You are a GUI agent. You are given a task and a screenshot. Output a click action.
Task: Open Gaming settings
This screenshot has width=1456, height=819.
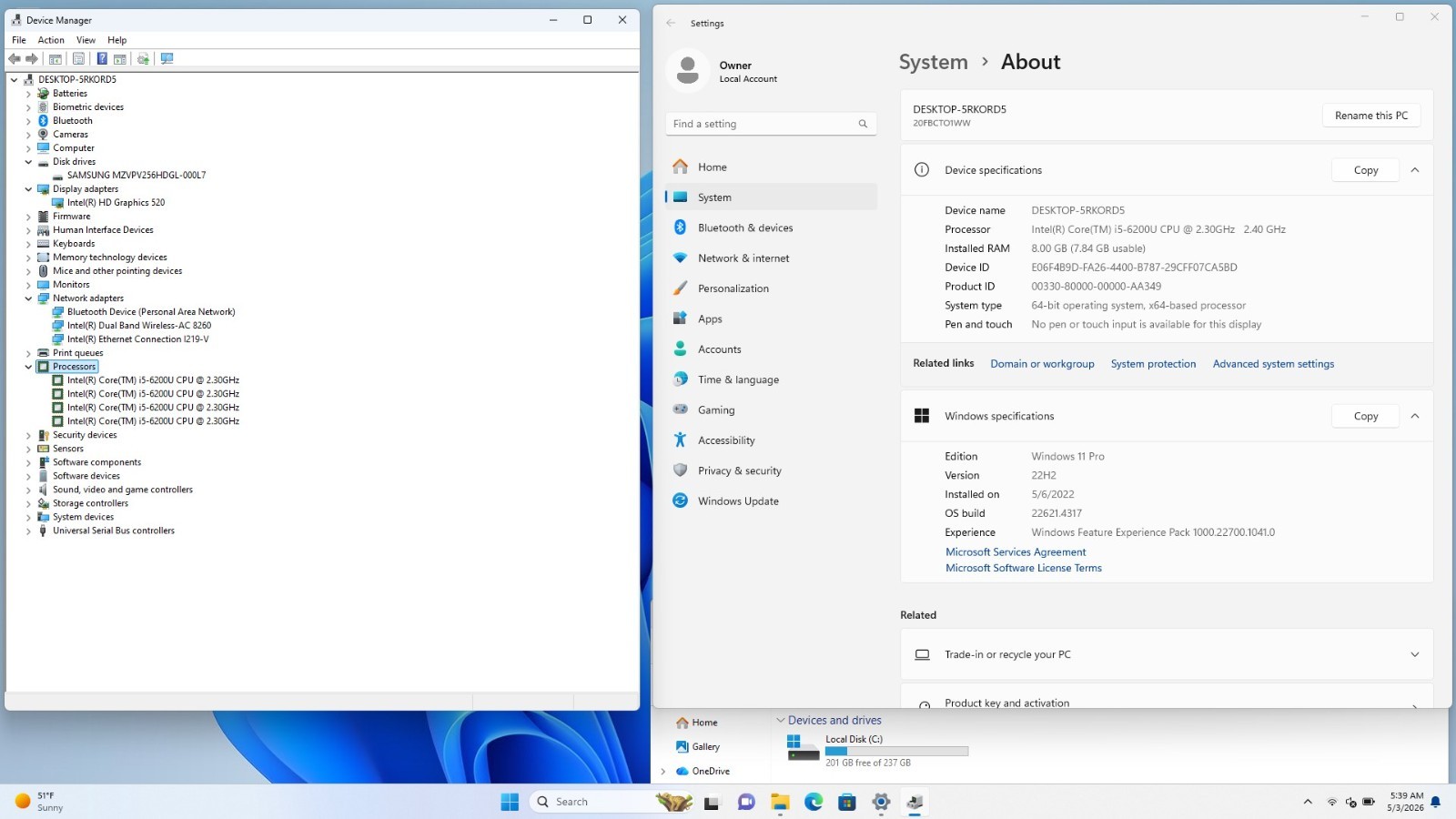coord(771,410)
